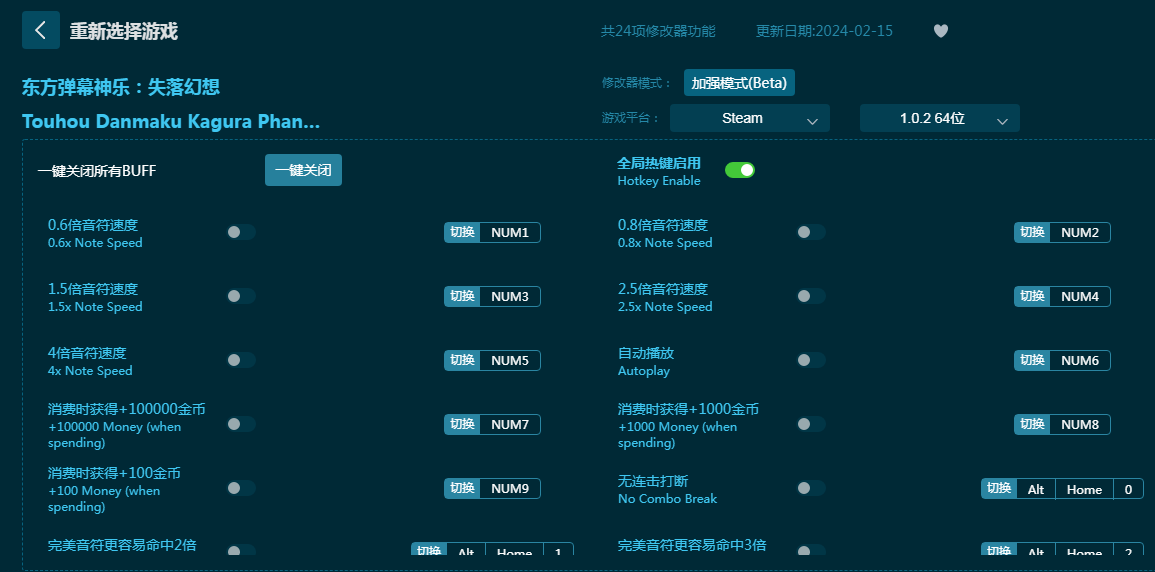Screen dimensions: 1155x572
Task: Select the NUM1 hotkey field
Action: (x=510, y=233)
